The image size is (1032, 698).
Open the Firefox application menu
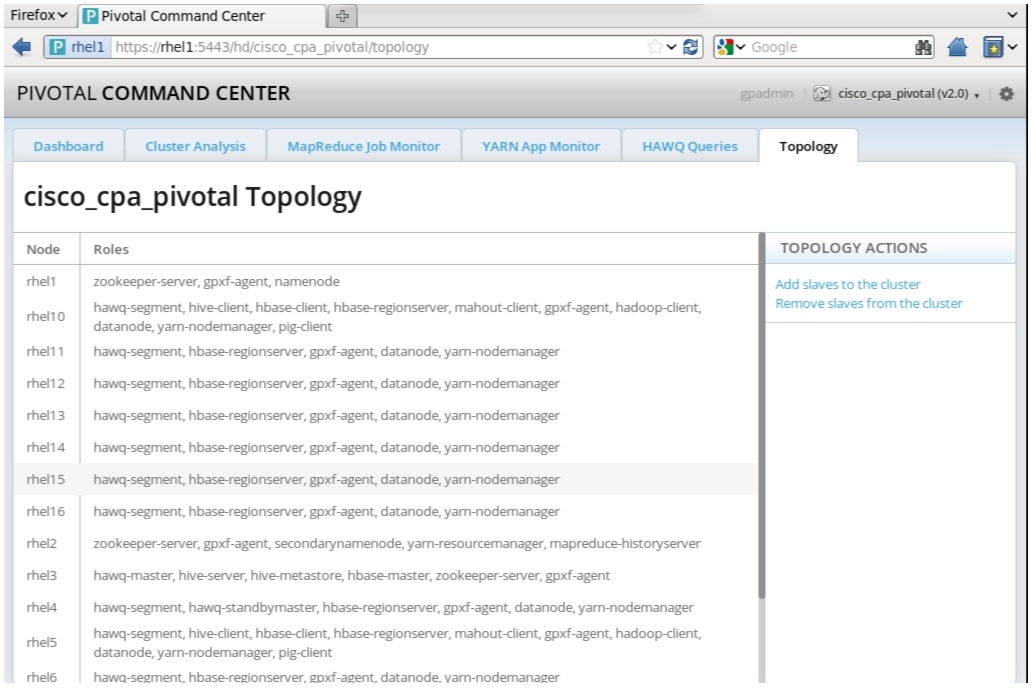(x=39, y=15)
